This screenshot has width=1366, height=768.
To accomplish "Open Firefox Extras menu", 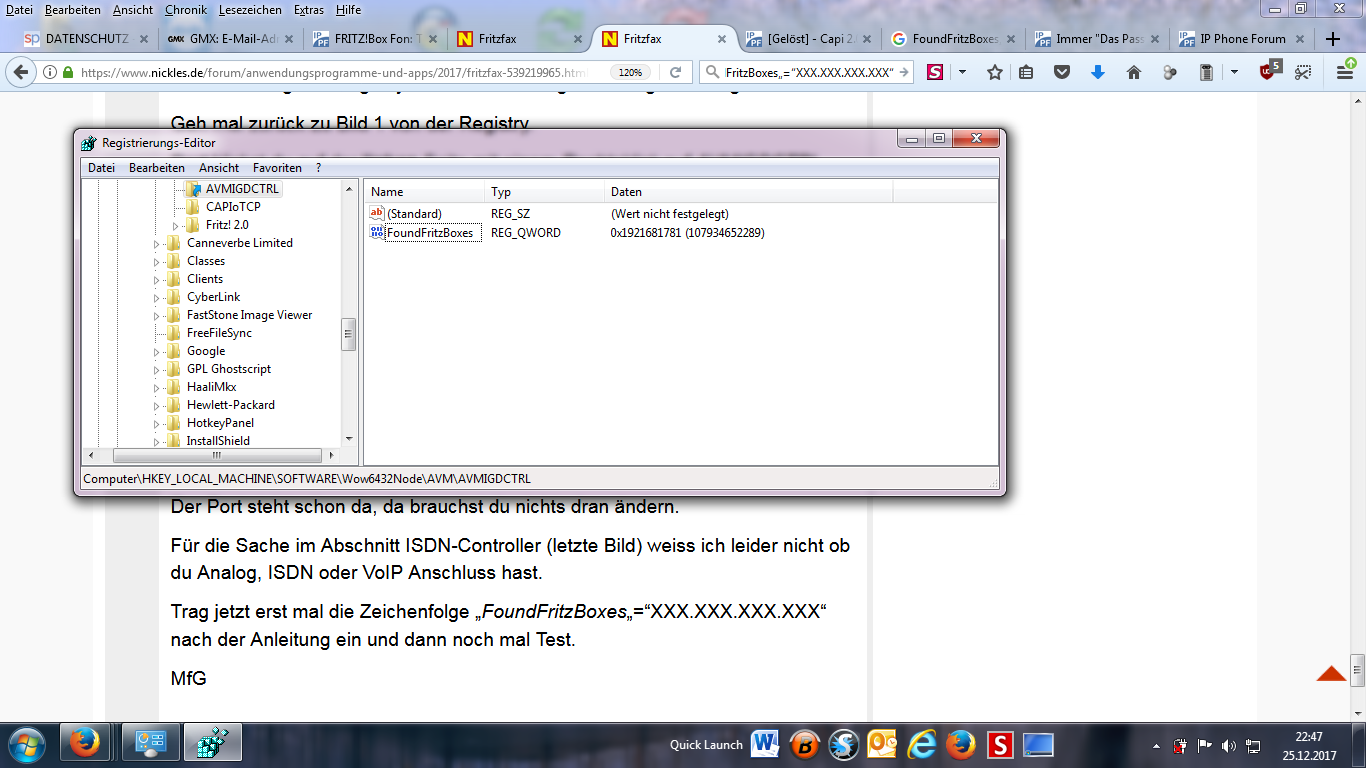I will tap(309, 9).
